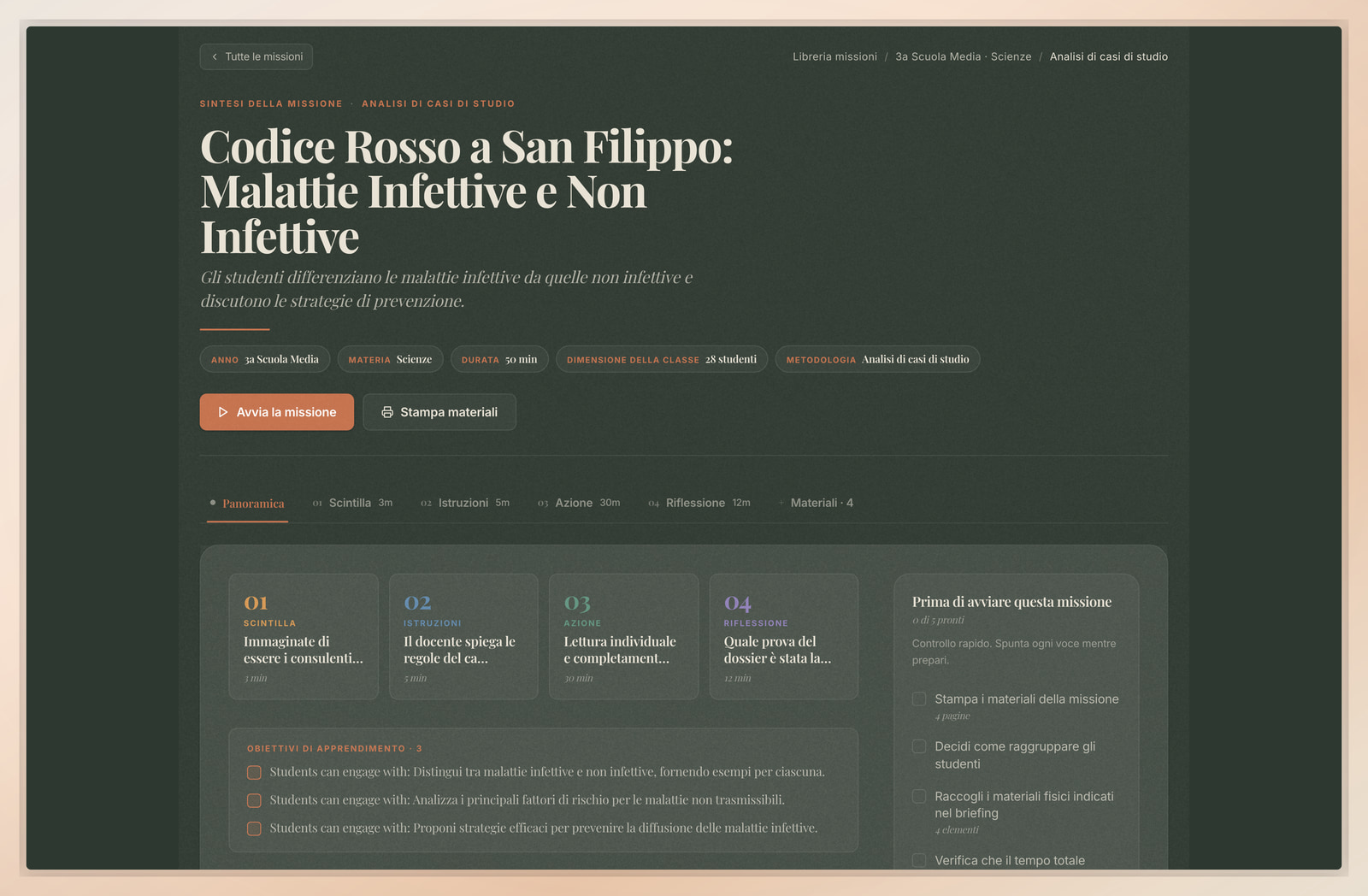Click the ANALISI DI CASI DI STUDIO header label
This screenshot has width=1368, height=896.
438,103
